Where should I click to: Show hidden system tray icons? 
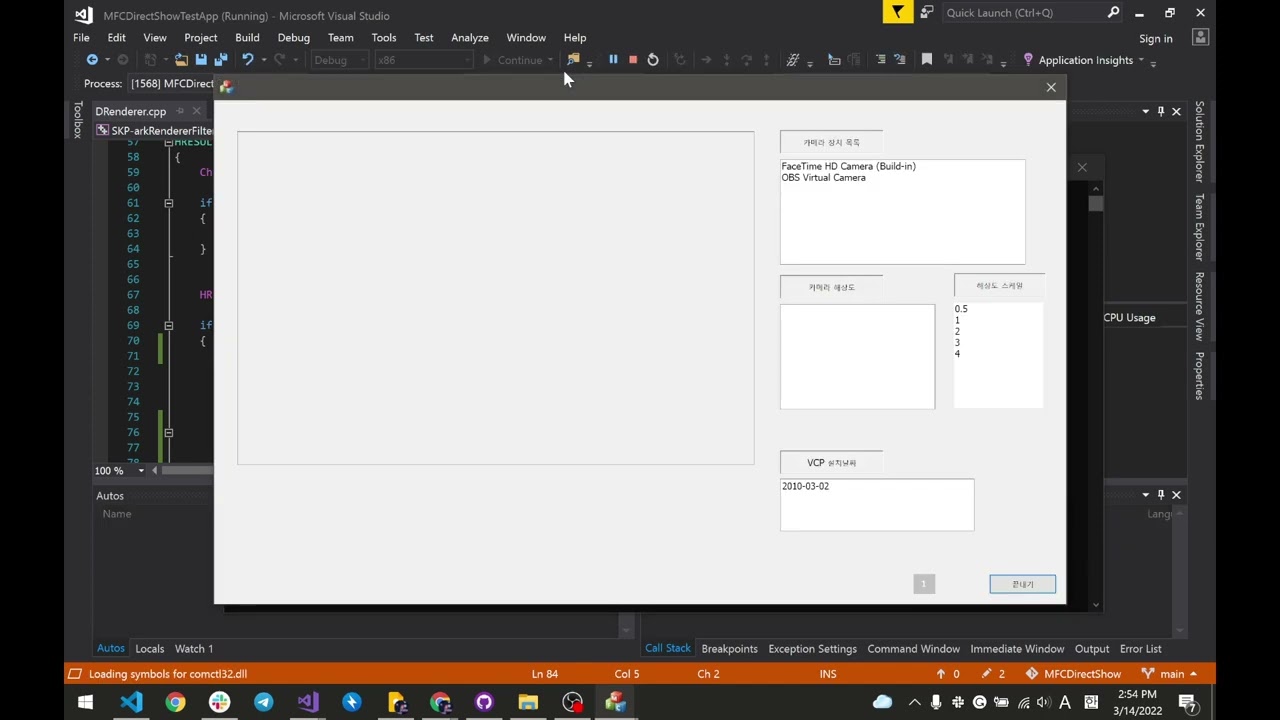[914, 702]
